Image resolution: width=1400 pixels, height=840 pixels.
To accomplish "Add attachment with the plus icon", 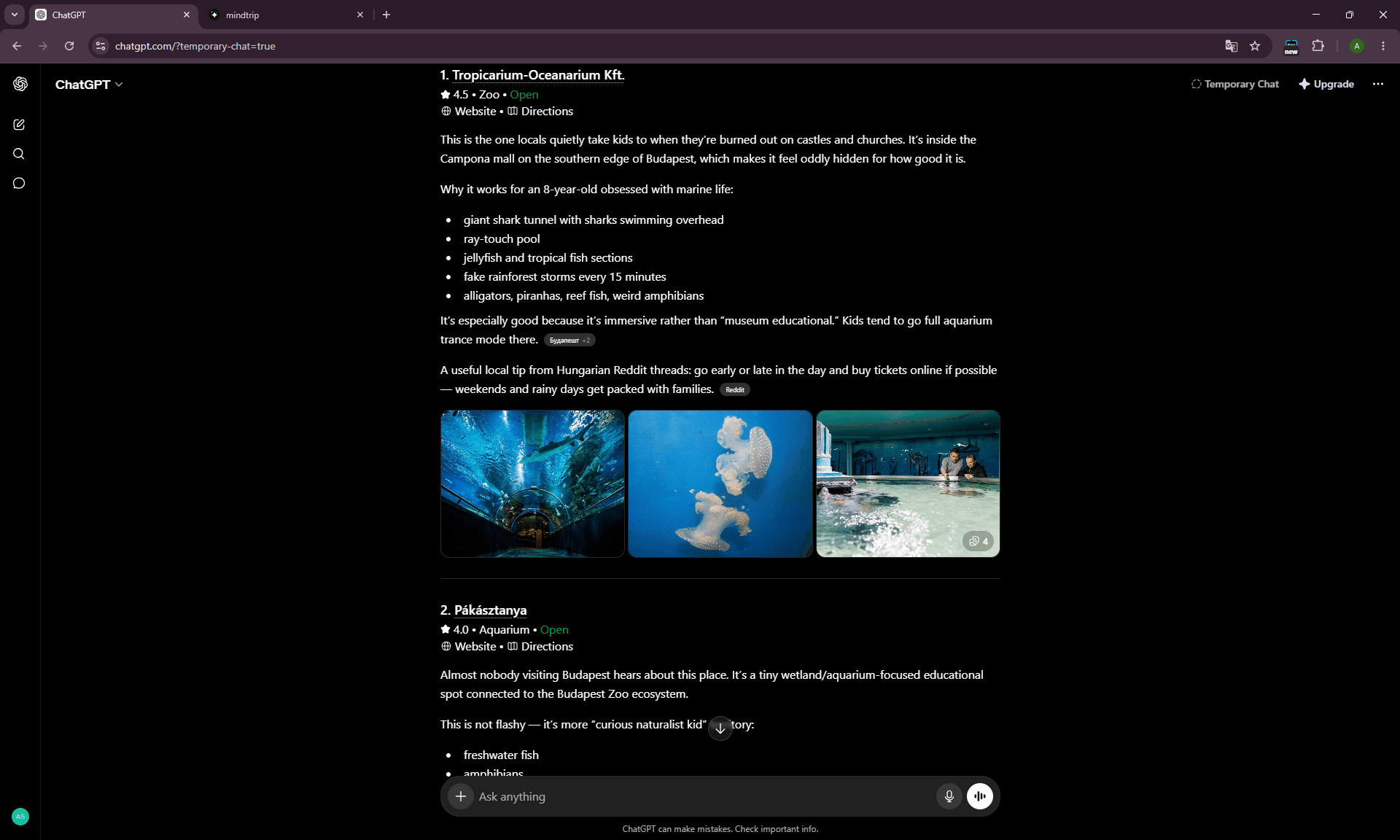I will tap(461, 796).
